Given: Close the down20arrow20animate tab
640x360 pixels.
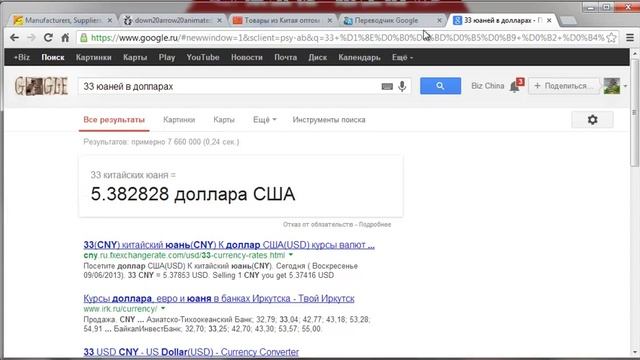Looking at the screenshot, I should [x=220, y=20].
